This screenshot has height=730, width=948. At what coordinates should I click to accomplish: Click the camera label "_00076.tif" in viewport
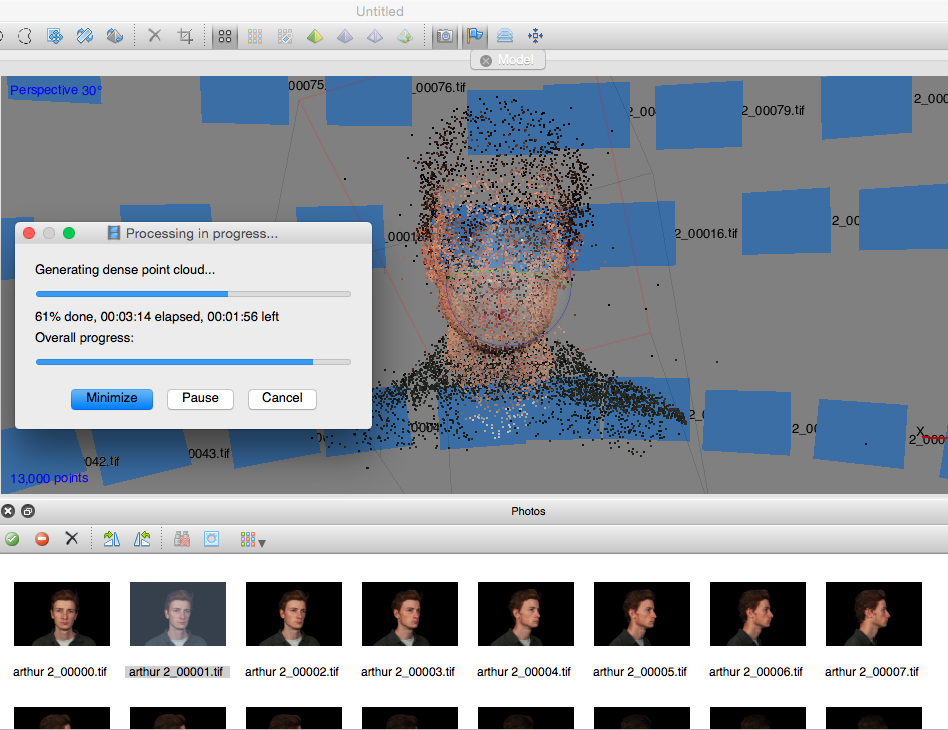[x=440, y=88]
